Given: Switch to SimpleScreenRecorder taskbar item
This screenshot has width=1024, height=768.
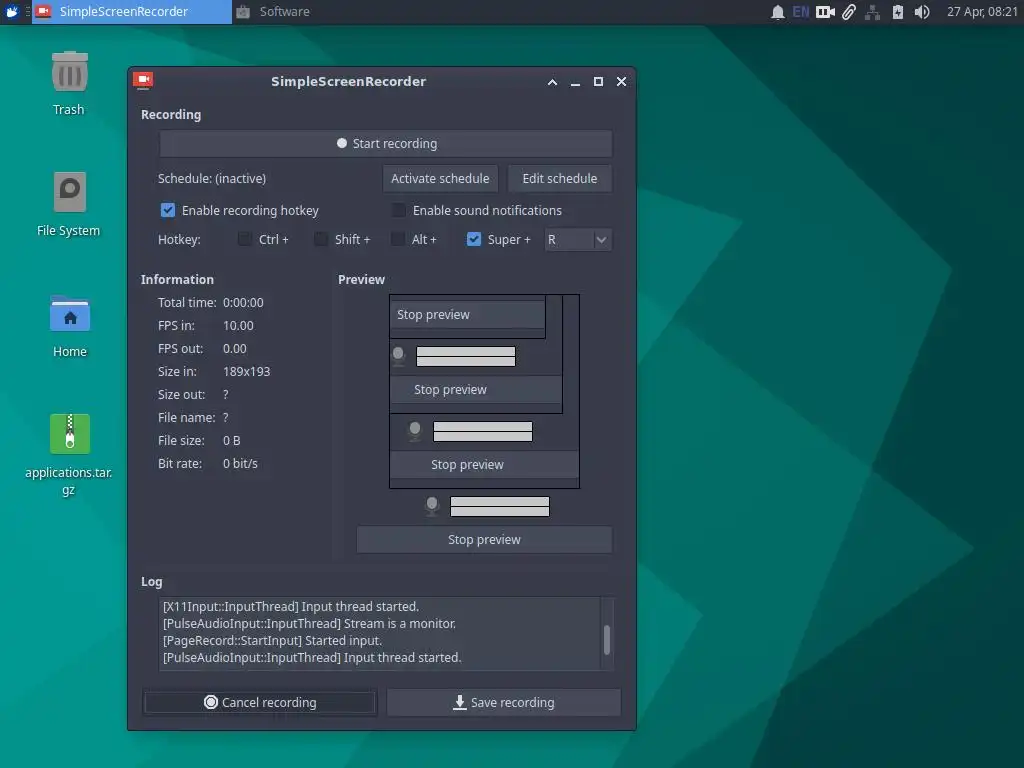Looking at the screenshot, I should [x=132, y=12].
